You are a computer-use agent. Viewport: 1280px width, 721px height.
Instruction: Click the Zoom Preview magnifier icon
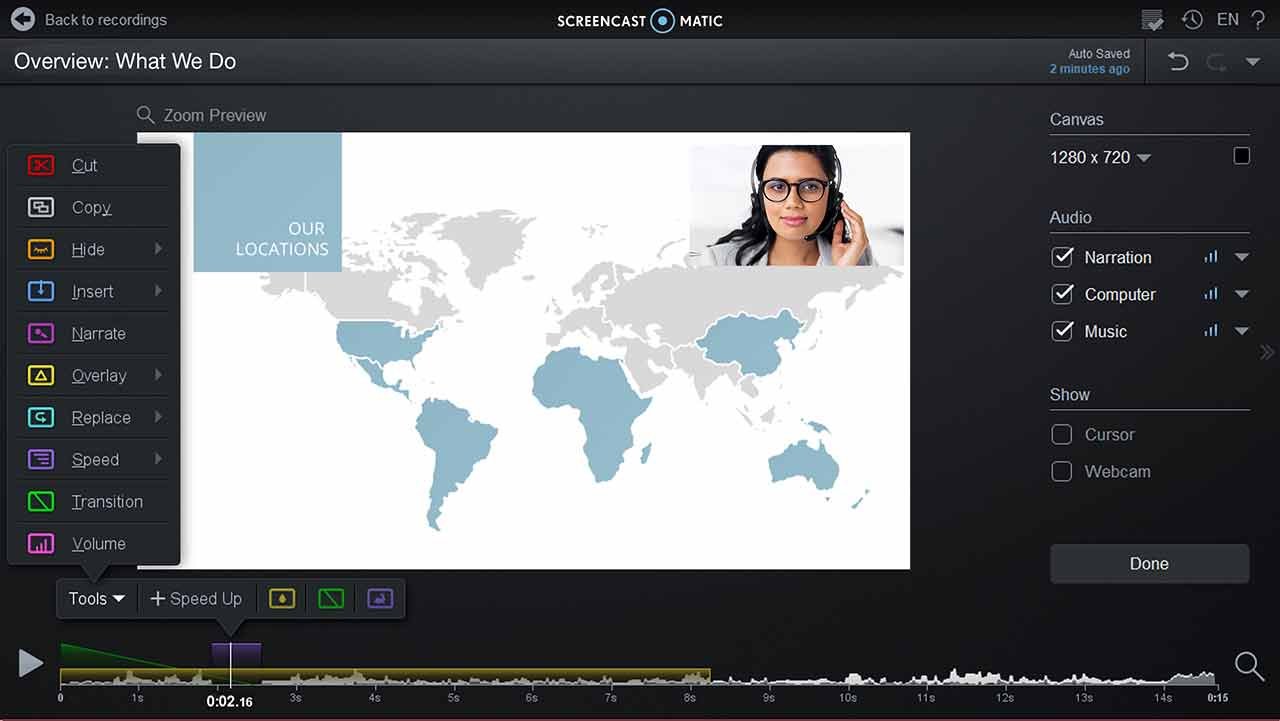click(146, 115)
